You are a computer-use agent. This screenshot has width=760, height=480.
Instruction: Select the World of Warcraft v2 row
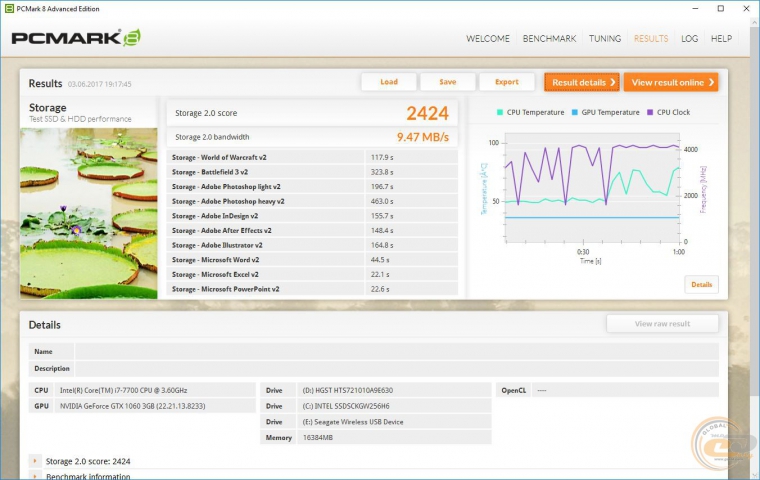click(x=312, y=157)
